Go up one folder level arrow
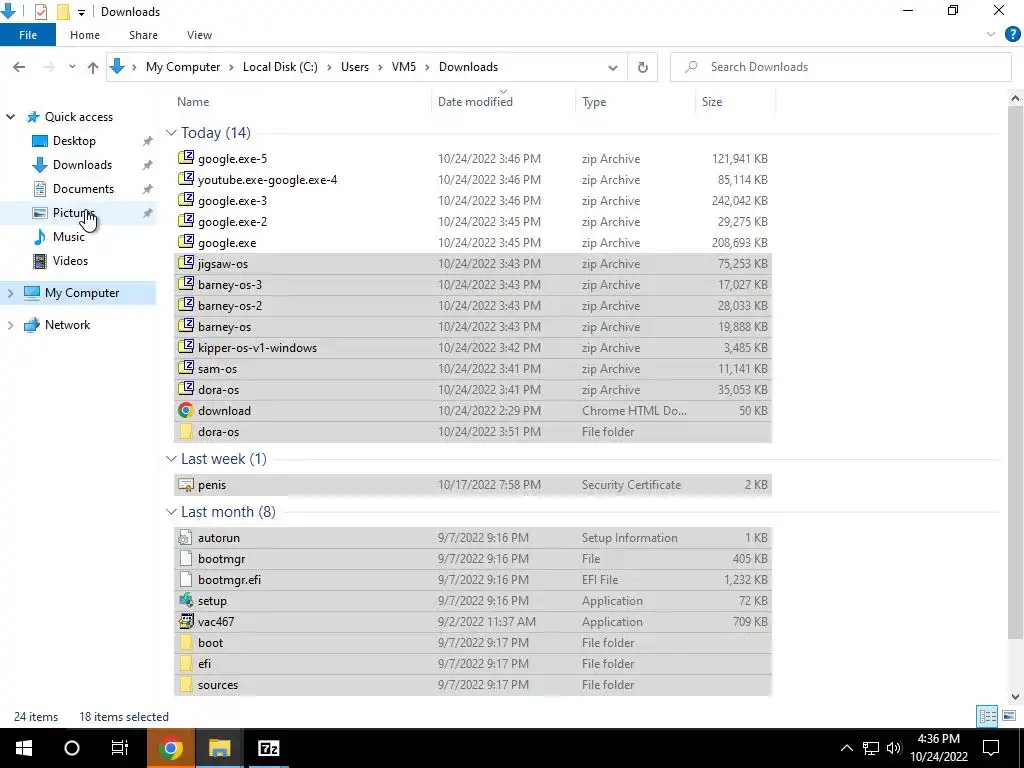The image size is (1024, 768). 93,67
